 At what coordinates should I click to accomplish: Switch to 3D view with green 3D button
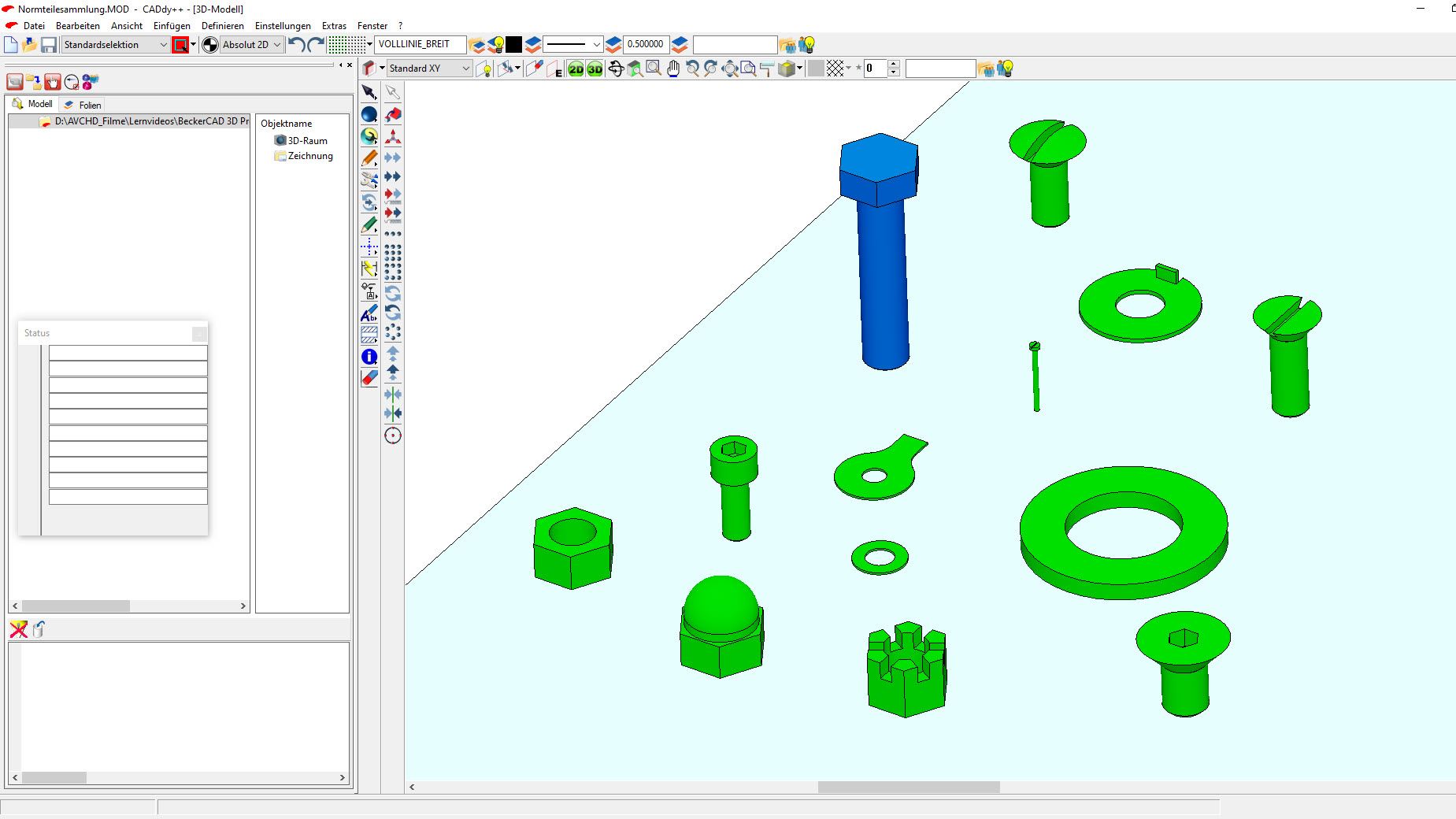point(595,69)
